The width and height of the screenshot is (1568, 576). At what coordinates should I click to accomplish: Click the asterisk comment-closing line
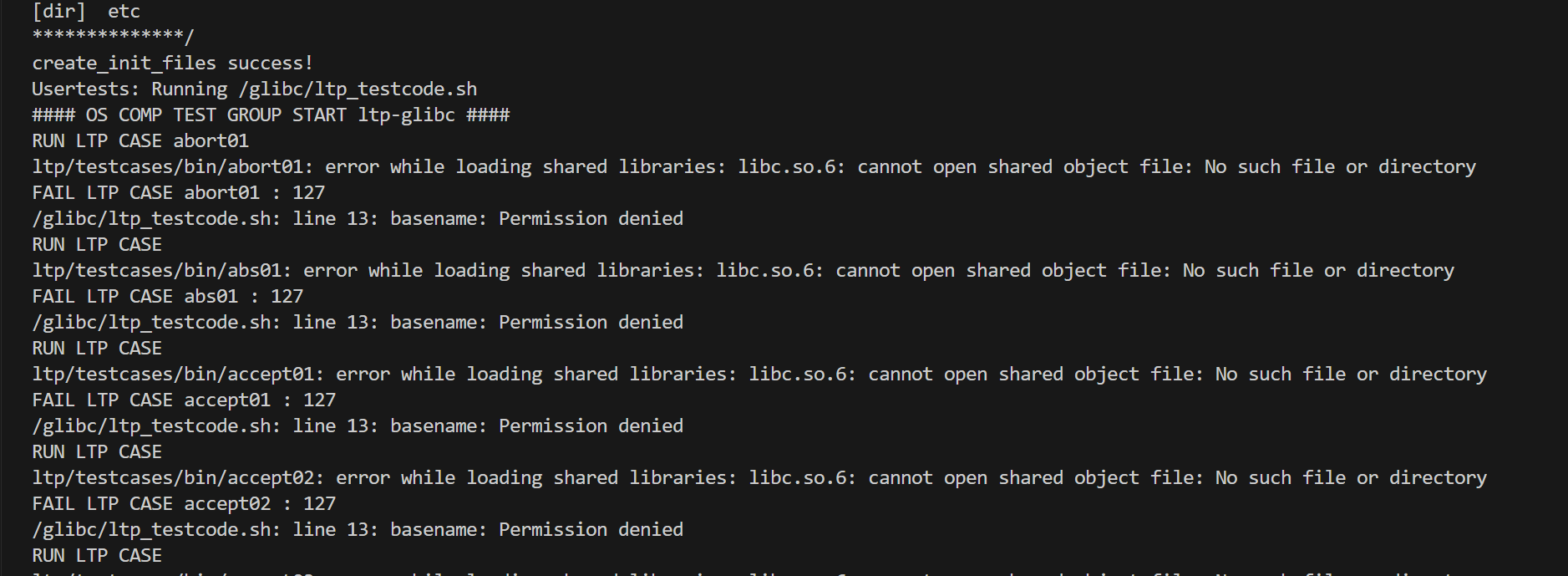113,38
